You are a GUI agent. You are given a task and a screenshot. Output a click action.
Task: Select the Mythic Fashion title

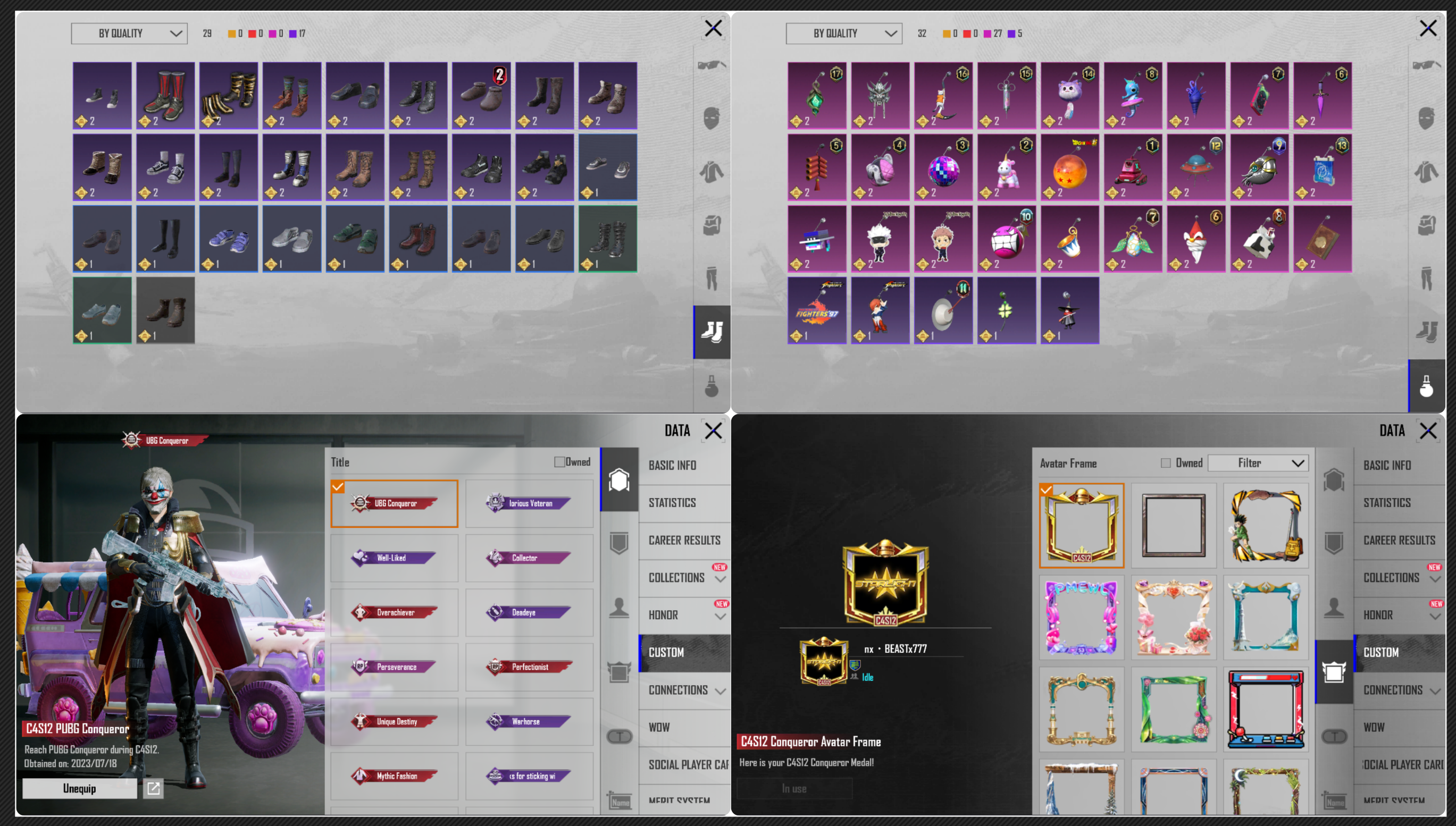[395, 776]
